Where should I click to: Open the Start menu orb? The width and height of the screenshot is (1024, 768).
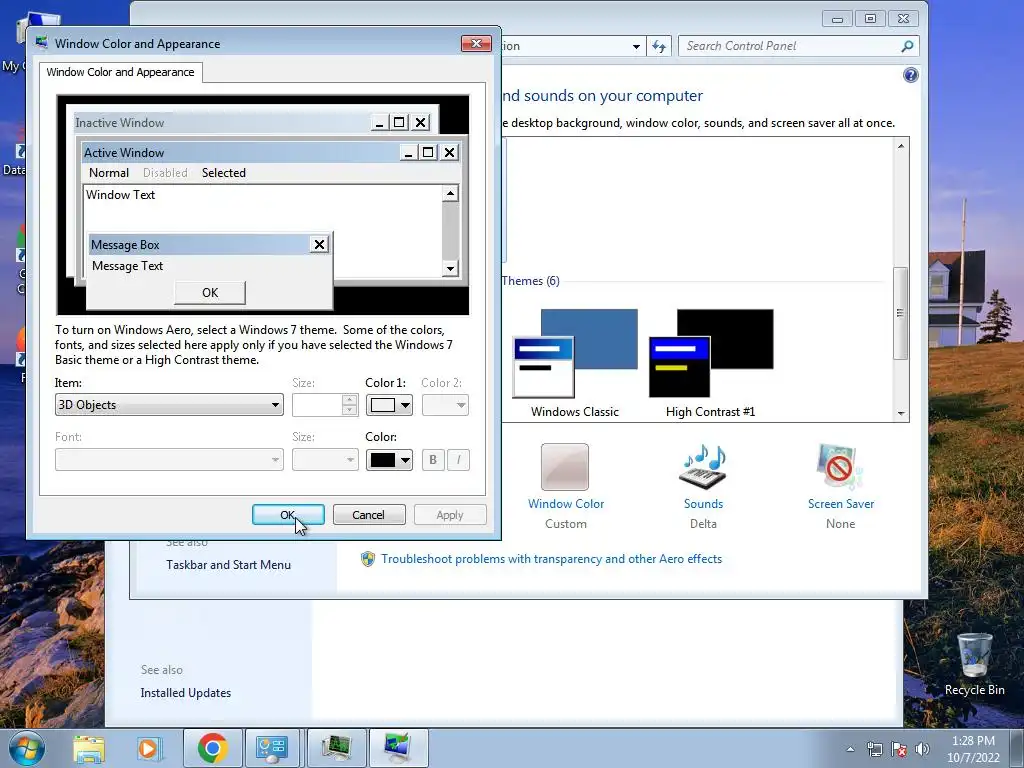27,748
